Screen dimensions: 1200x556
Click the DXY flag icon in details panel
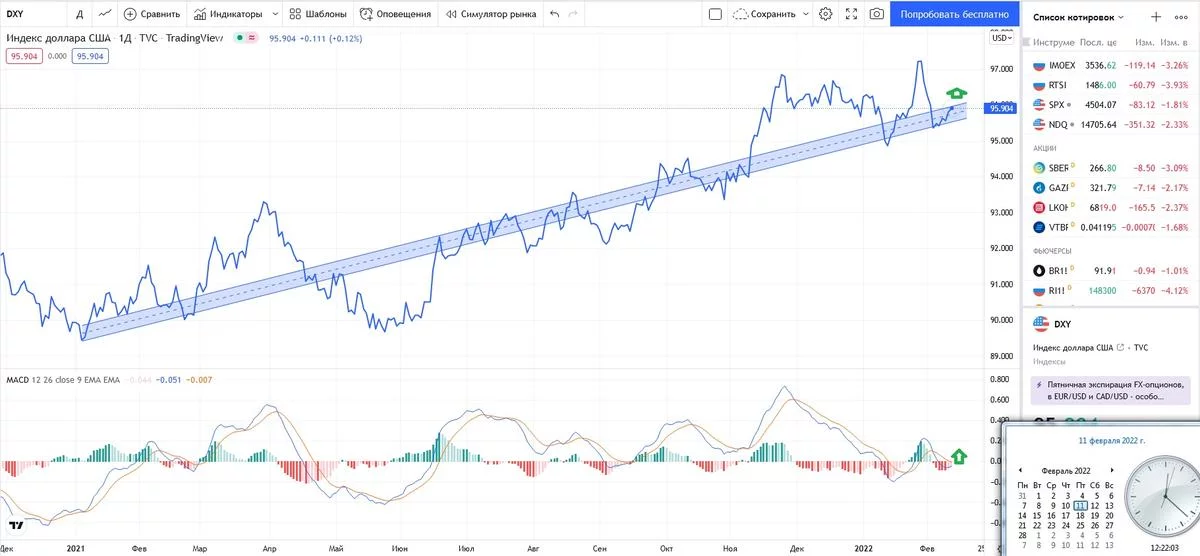pyautogui.click(x=1040, y=323)
